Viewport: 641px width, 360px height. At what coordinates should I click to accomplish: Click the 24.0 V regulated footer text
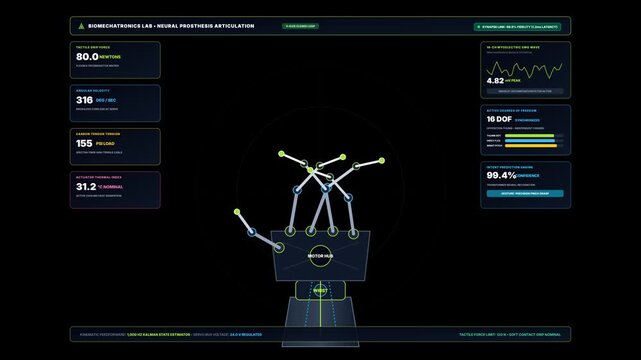246,335
